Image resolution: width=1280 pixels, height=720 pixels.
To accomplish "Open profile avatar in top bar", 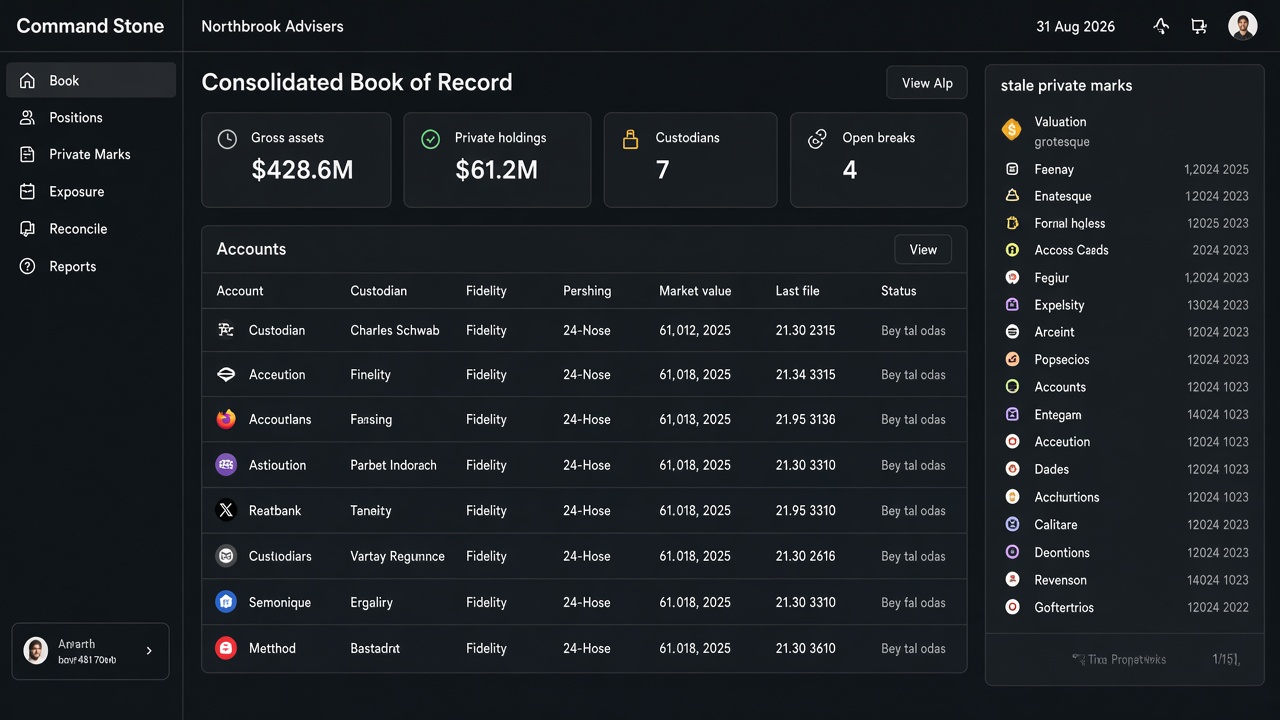I will click(1242, 26).
